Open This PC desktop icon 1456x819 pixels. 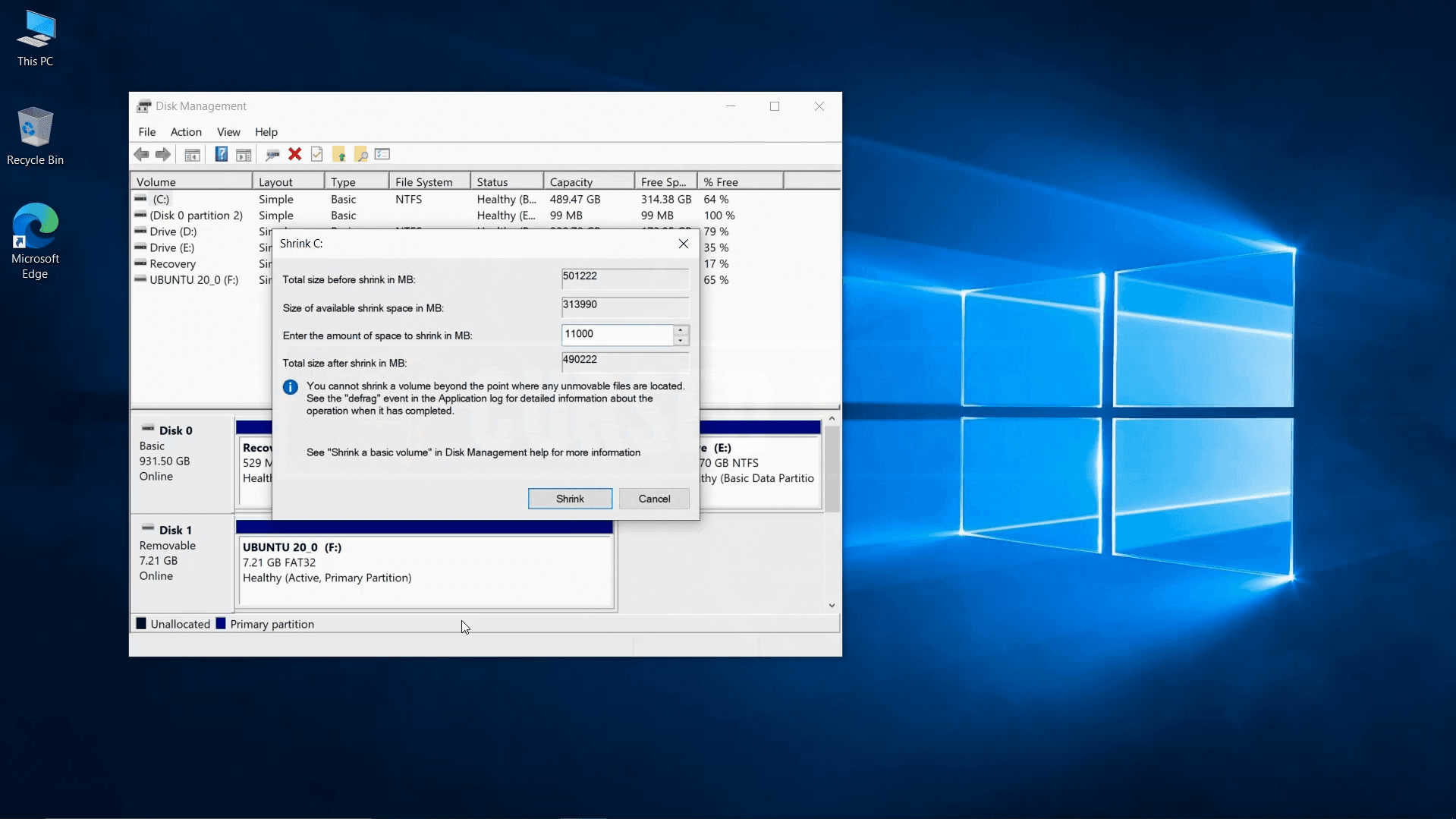point(35,39)
